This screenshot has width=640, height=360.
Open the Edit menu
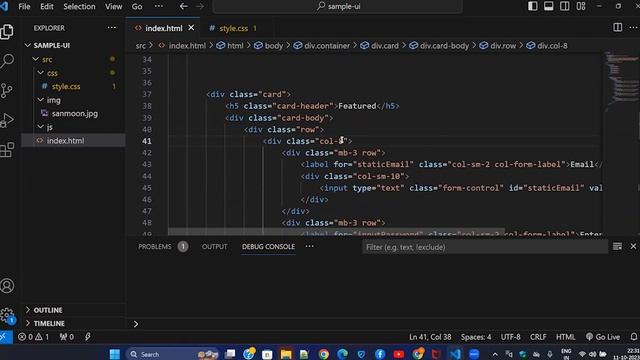tap(47, 7)
